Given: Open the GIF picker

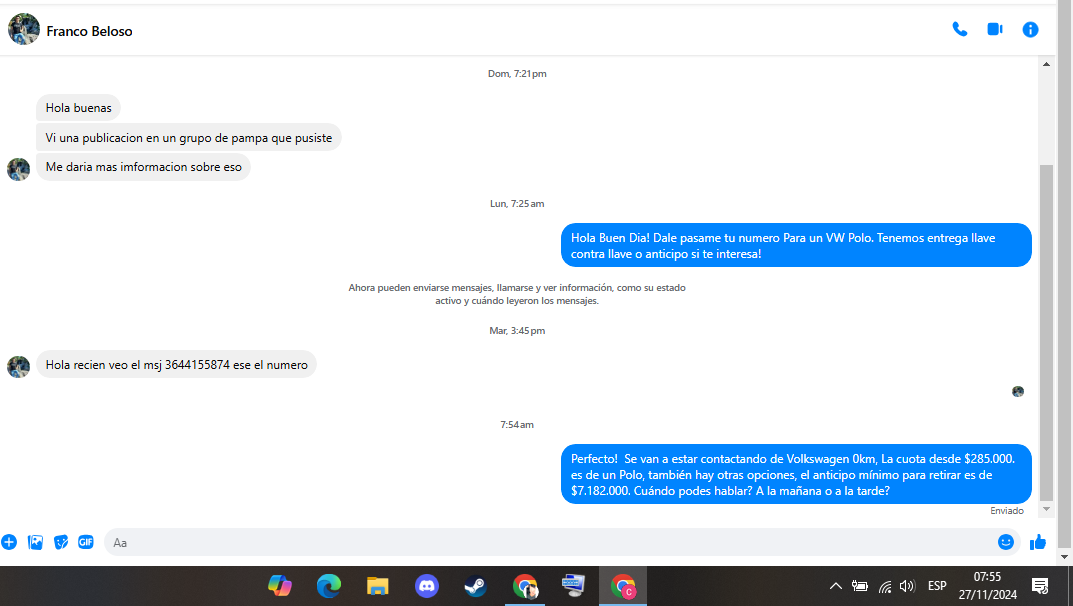Looking at the screenshot, I should pos(86,542).
